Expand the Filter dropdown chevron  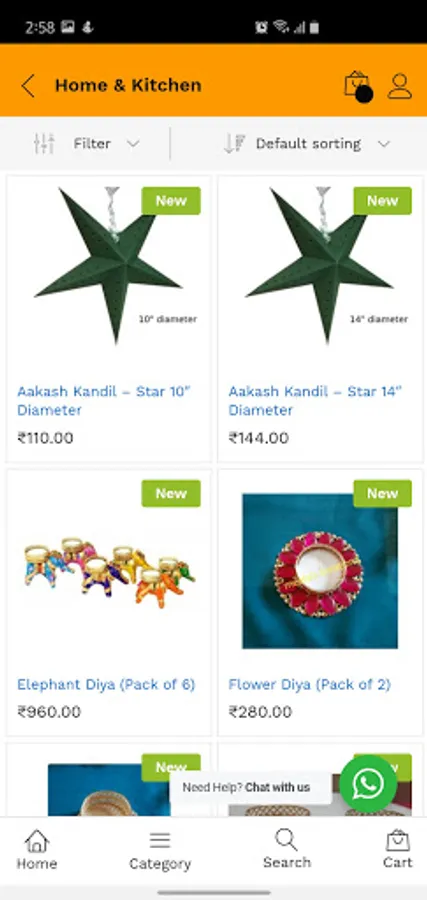133,143
